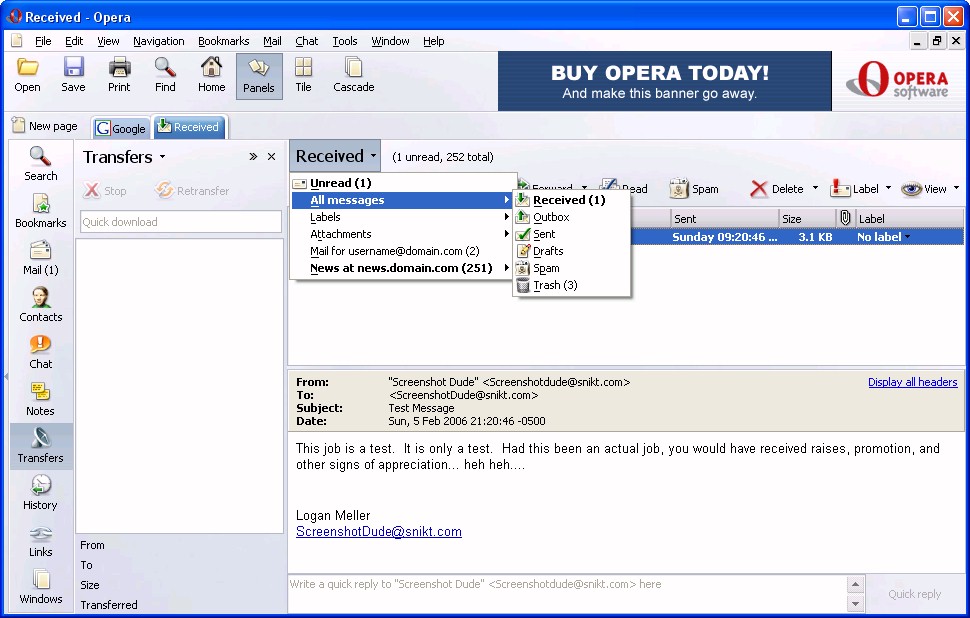This screenshot has width=970, height=618.
Task: Sort messages by Sent column header
Action: tap(724, 218)
